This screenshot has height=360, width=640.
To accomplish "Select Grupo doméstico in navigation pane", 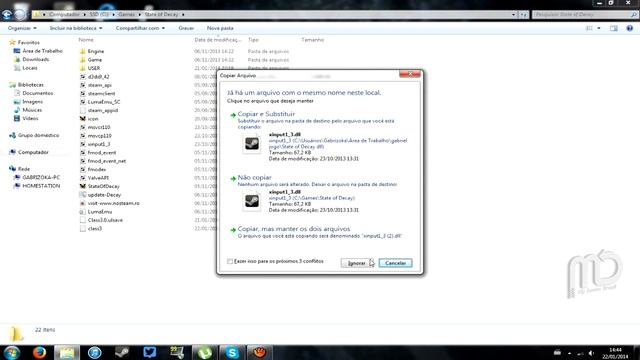I will pos(38,136).
